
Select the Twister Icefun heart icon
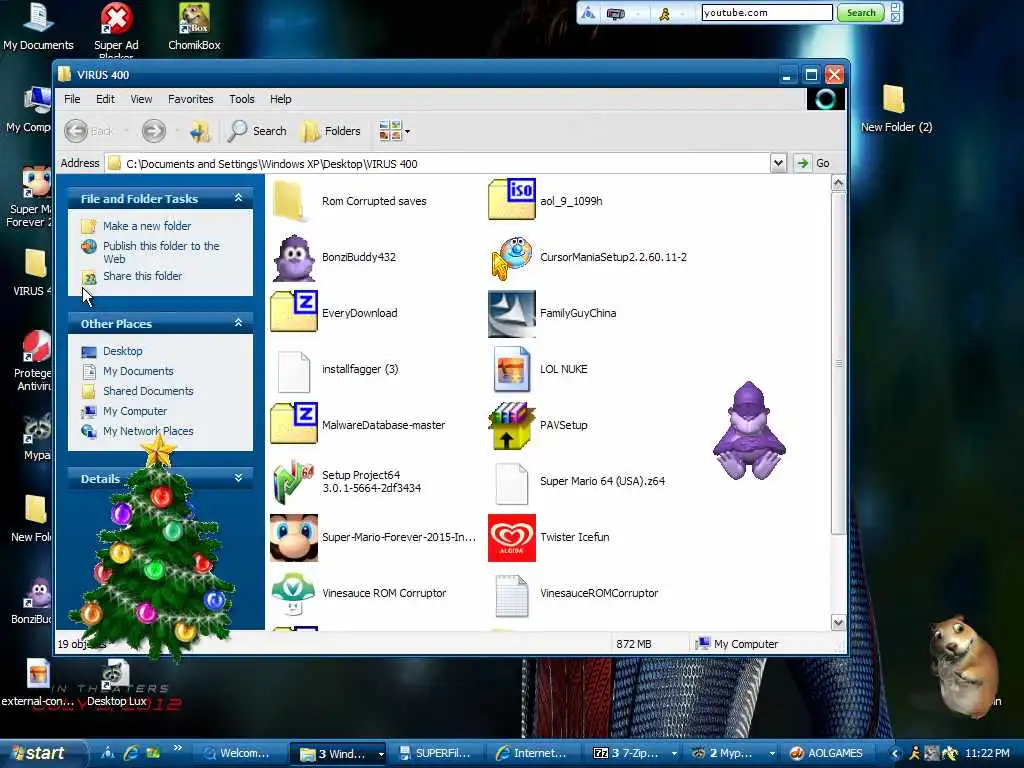(512, 537)
